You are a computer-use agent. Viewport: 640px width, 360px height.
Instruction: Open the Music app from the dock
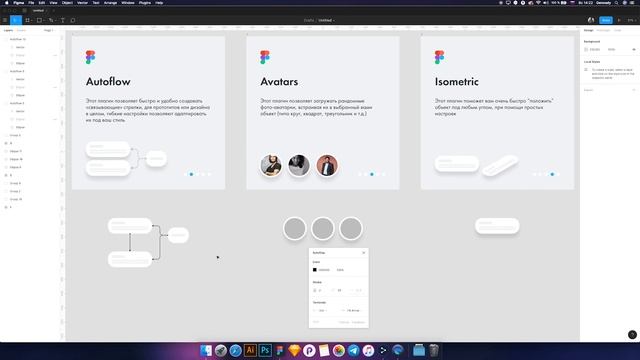(368, 350)
